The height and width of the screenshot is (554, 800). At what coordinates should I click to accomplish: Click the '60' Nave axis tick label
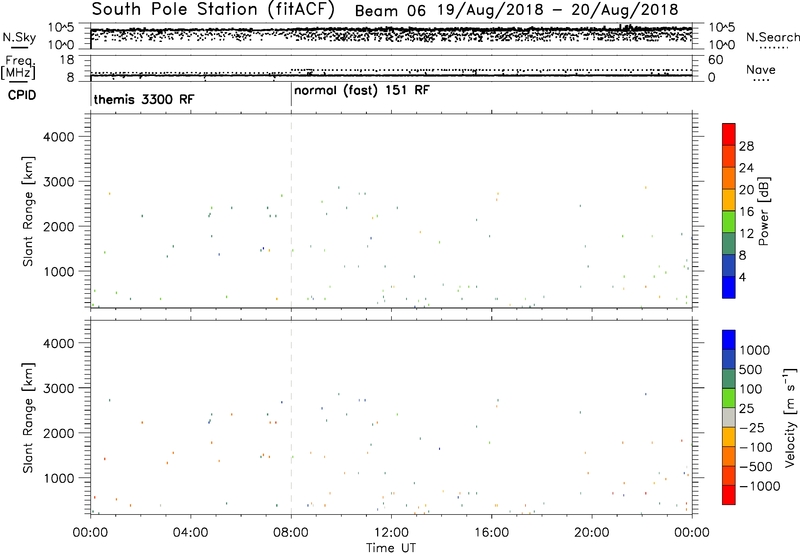716,60
